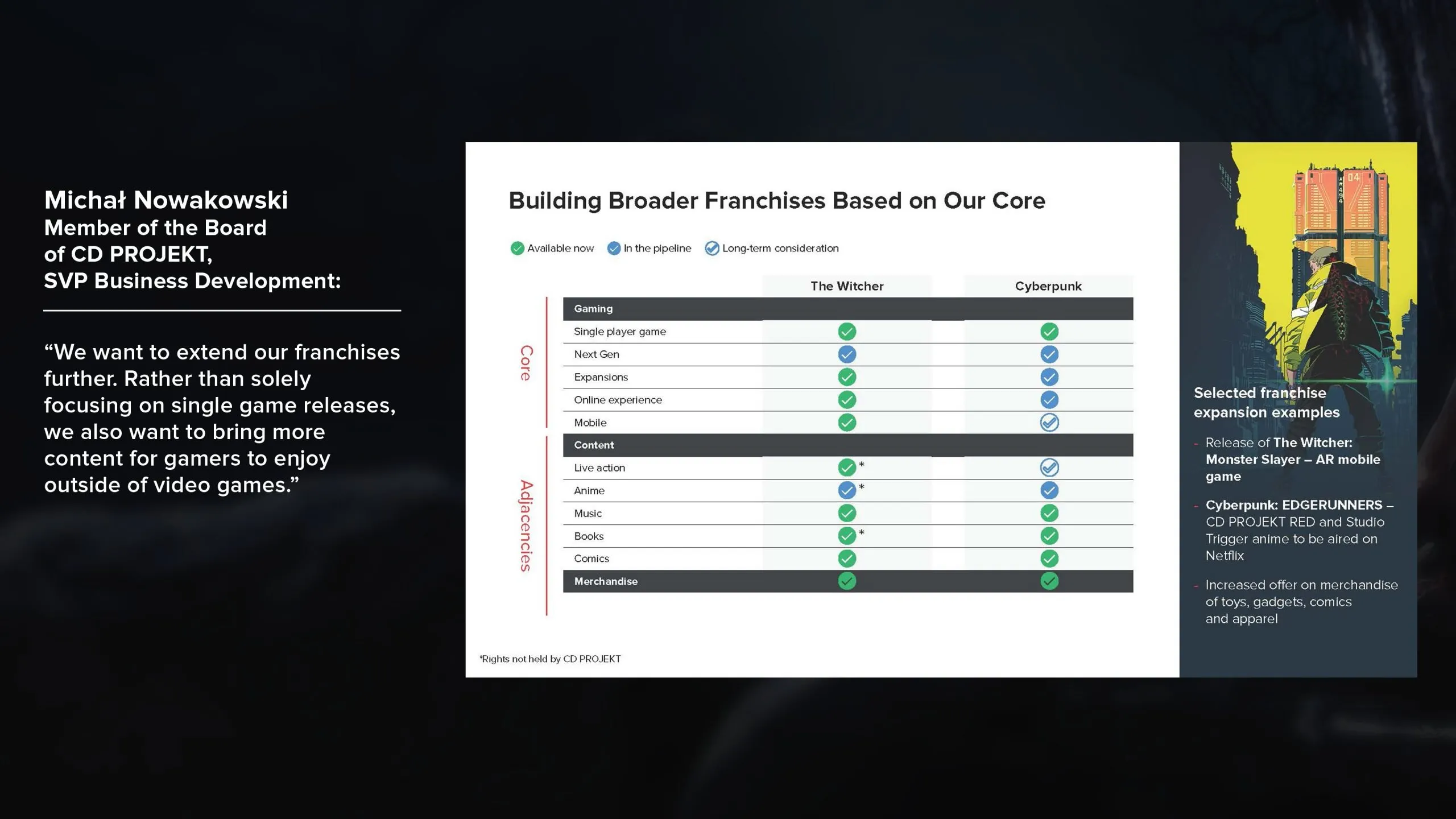Click Witcher's Anime blue checkmark
Screen dimensions: 1456x819
847,490
